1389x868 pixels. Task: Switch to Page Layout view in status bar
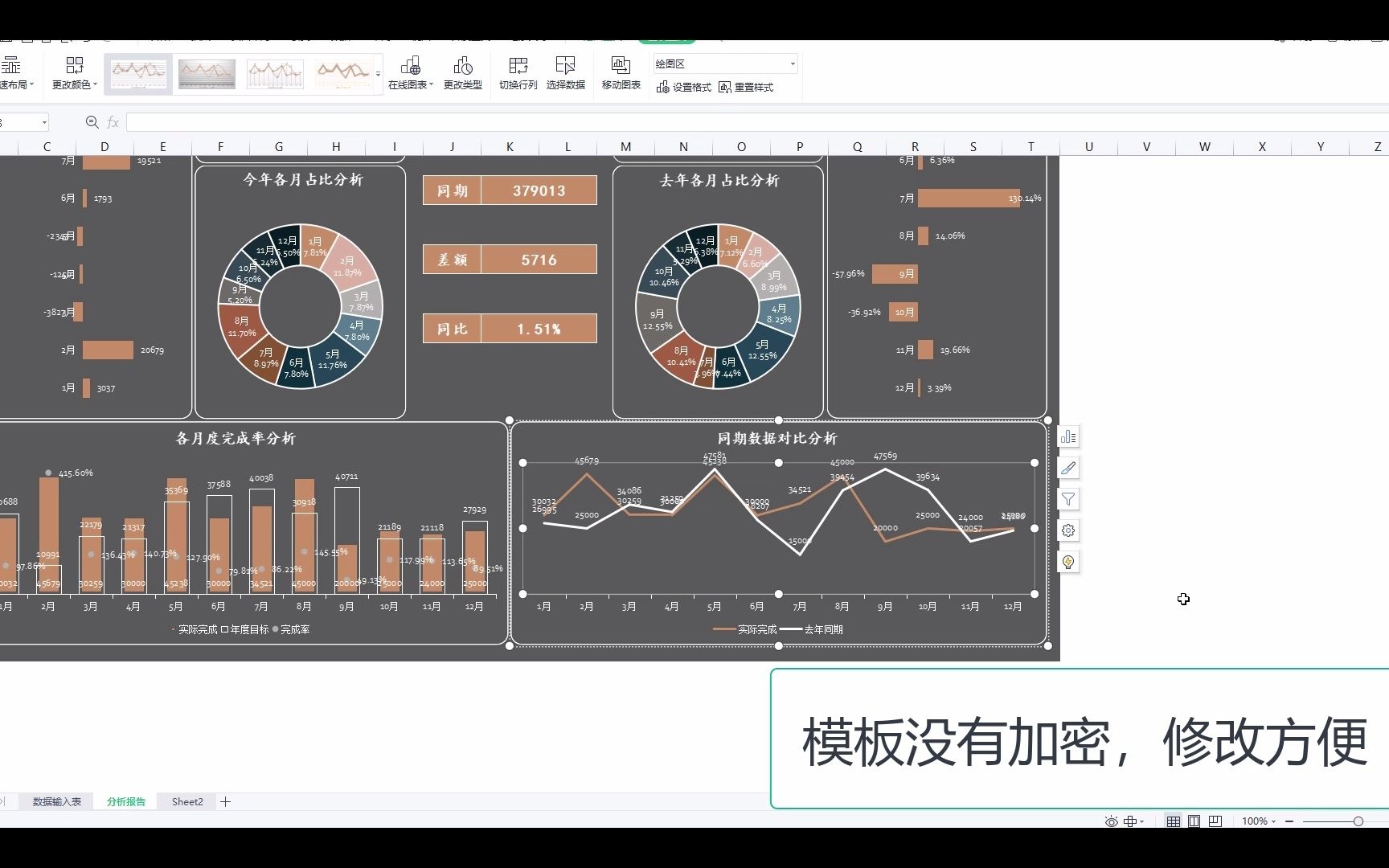coord(1194,821)
